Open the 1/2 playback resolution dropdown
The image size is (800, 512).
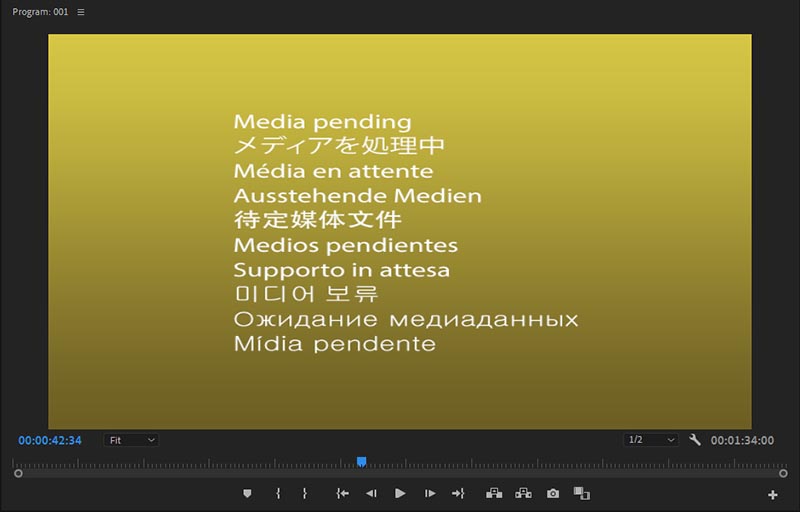(651, 440)
